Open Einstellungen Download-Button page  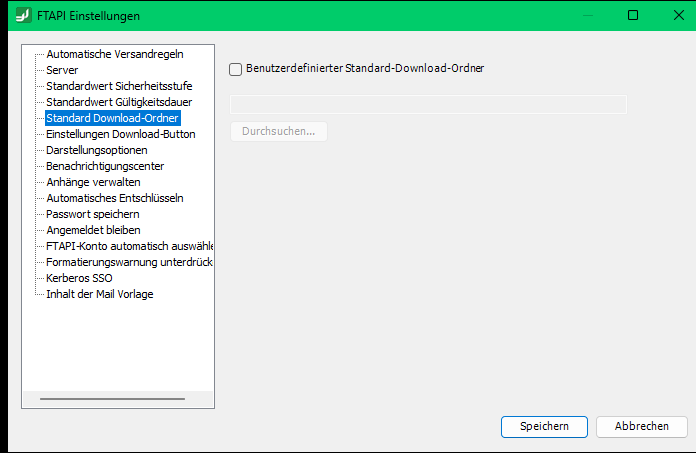tap(121, 134)
